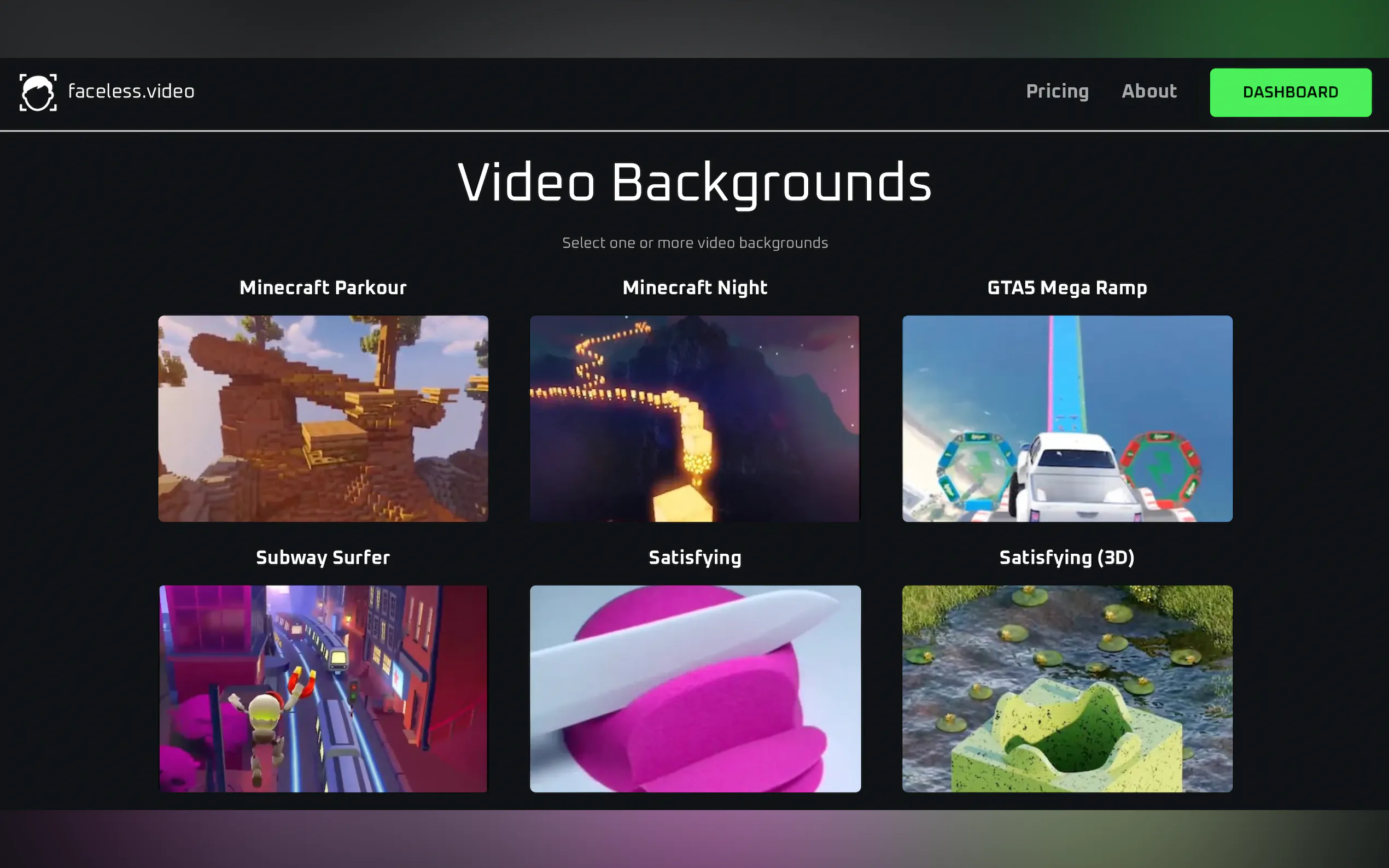Click the 'Select one or more video backgrounds' text
The height and width of the screenshot is (868, 1389).
tap(695, 243)
